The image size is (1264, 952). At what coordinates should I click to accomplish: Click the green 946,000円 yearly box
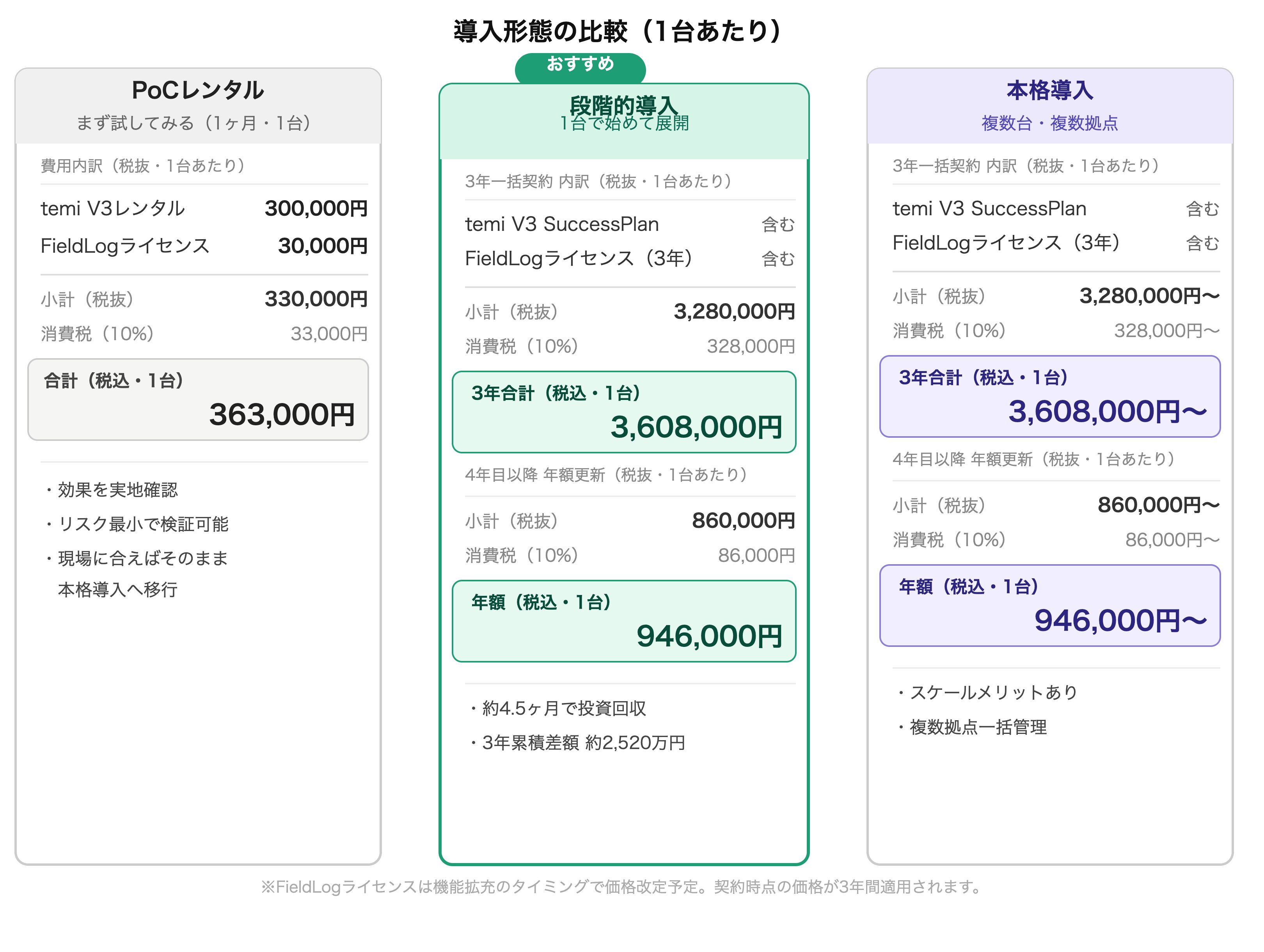point(623,621)
